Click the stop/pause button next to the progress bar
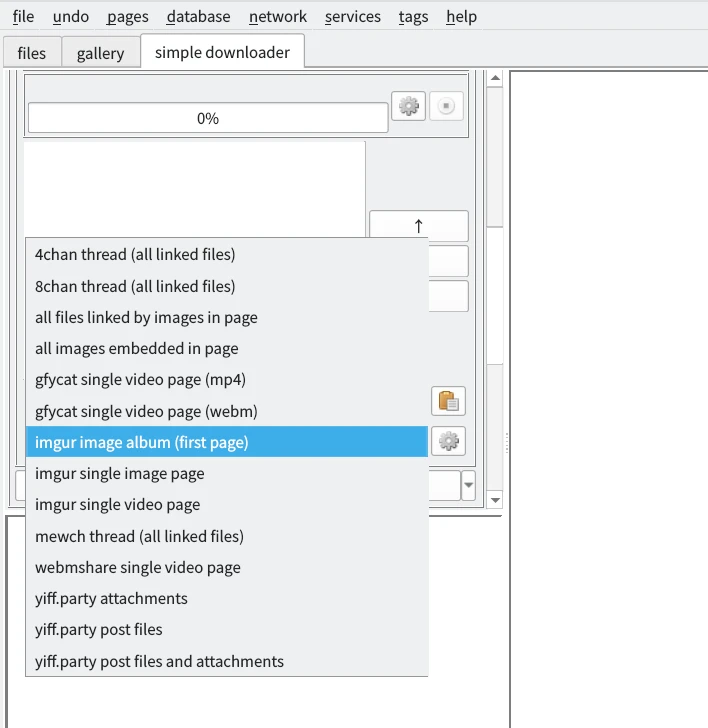Image resolution: width=708 pixels, height=728 pixels. click(x=446, y=106)
